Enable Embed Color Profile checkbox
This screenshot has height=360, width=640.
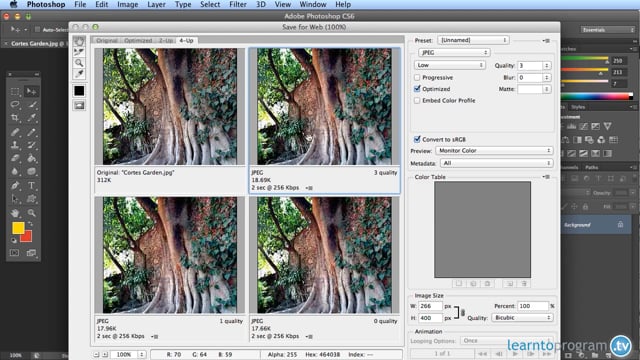417,100
